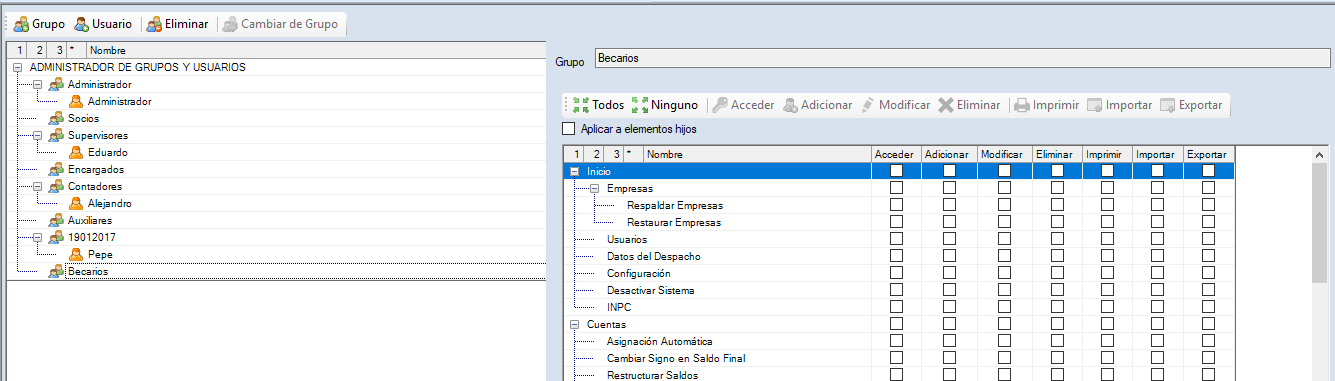Click the Modificar column header
The image size is (1335, 381).
(1001, 154)
